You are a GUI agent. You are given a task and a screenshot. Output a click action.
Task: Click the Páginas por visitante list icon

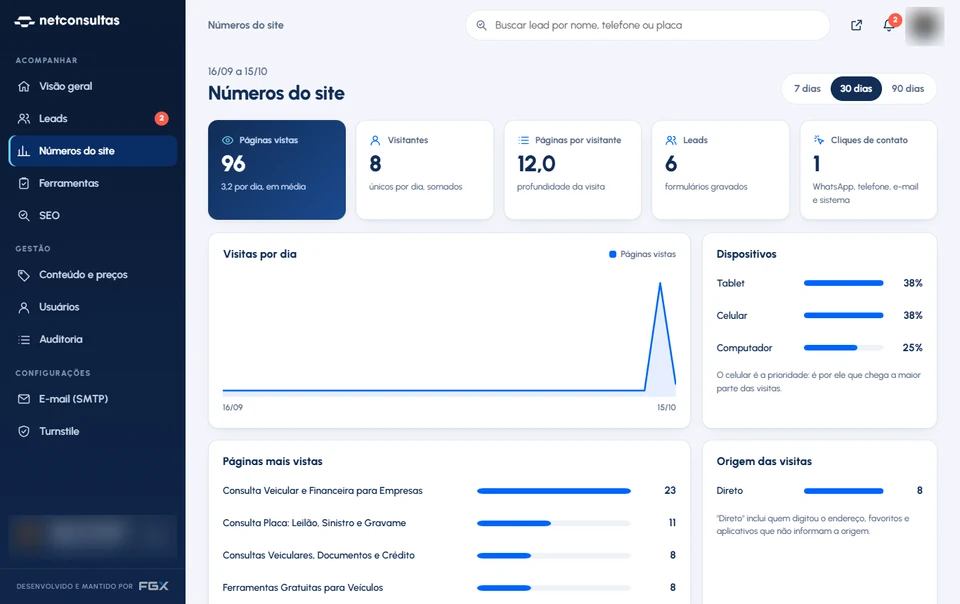523,140
